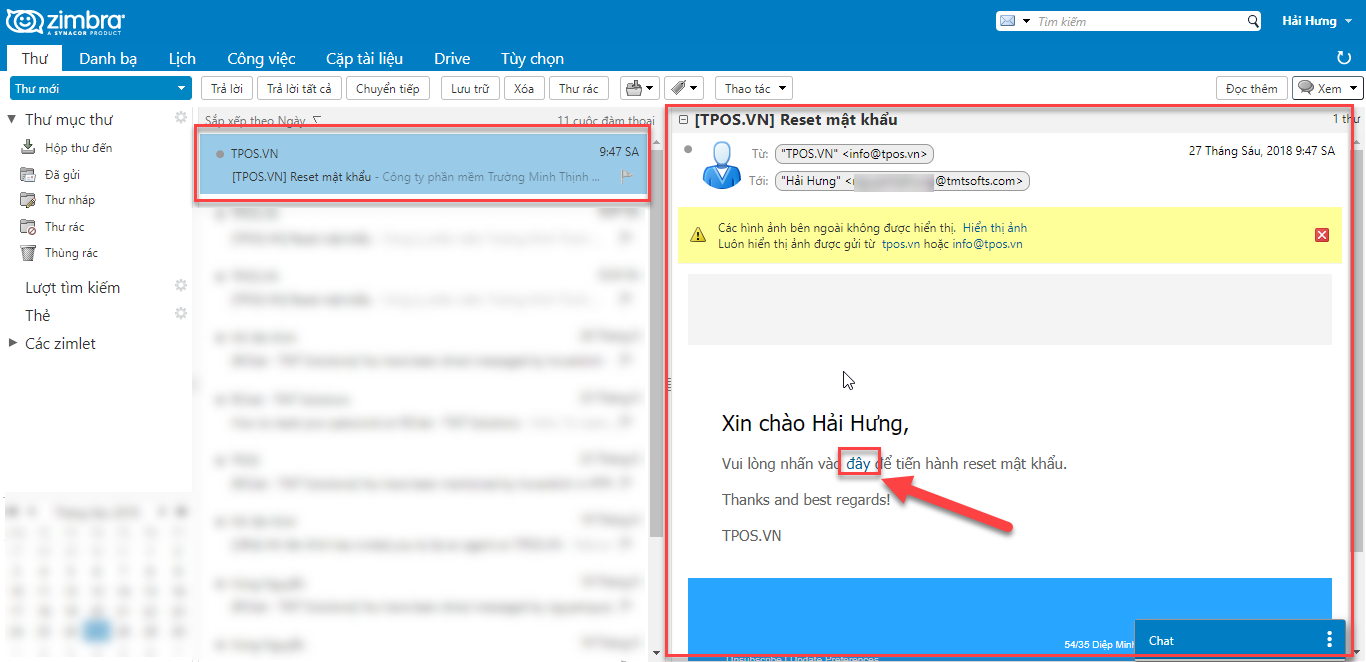Viewport: 1366px width, 662px height.
Task: Click the Lưu trữ archive button
Action: (x=470, y=88)
